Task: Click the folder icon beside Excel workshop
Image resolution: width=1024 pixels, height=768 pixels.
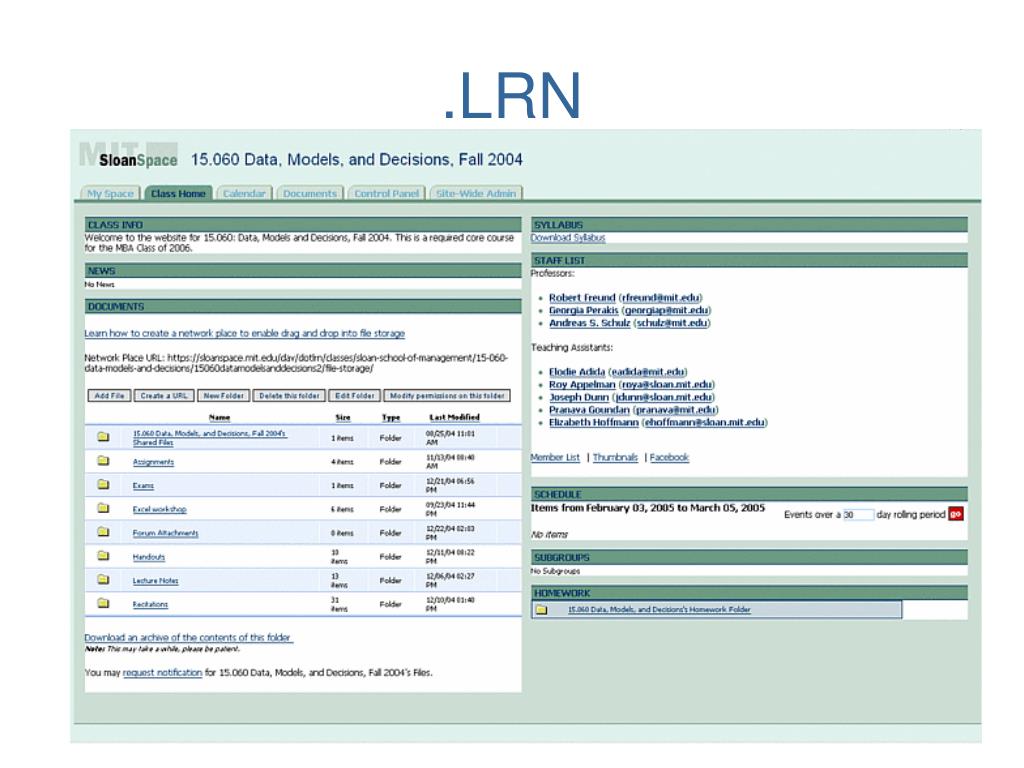Action: (x=103, y=507)
